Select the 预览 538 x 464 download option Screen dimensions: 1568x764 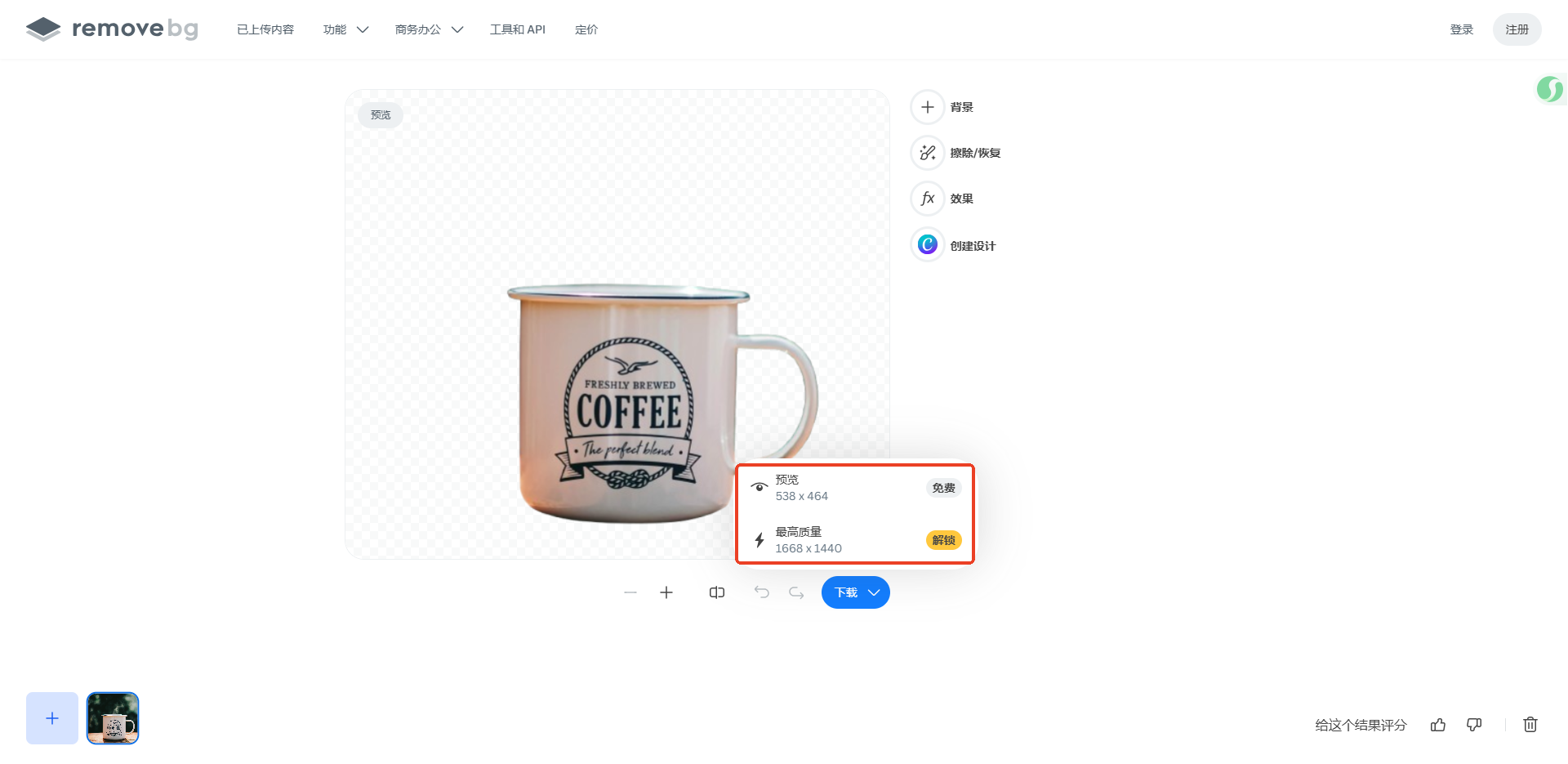pos(855,488)
